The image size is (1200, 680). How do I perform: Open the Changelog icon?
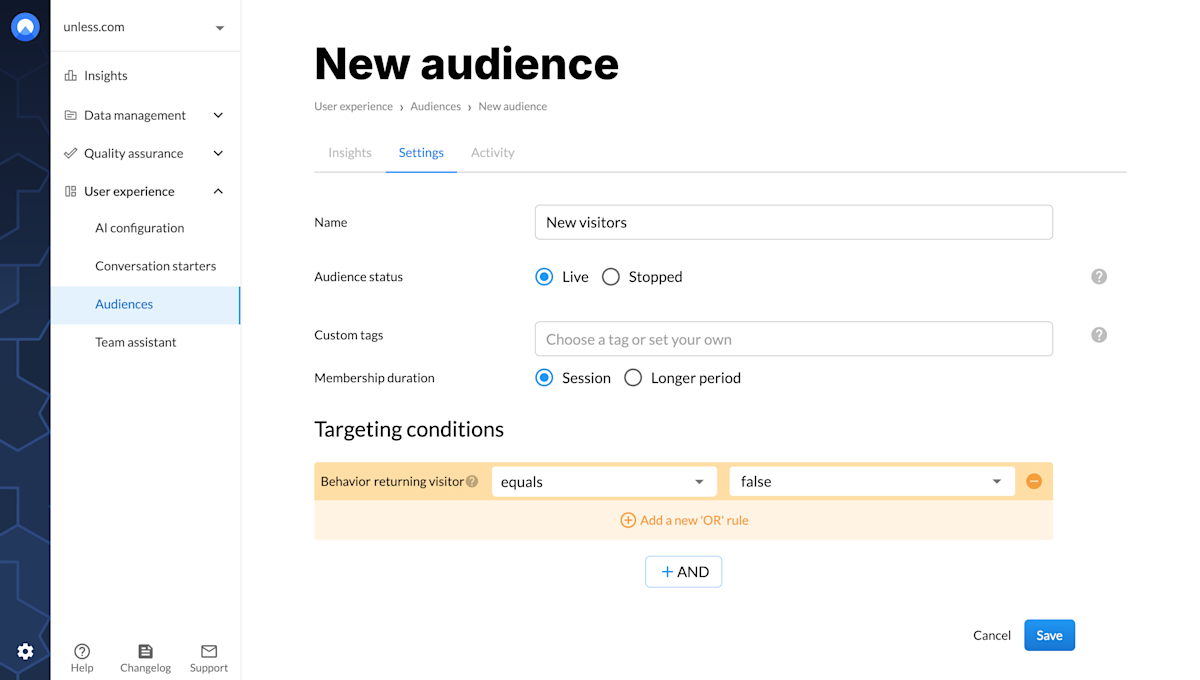pyautogui.click(x=145, y=651)
